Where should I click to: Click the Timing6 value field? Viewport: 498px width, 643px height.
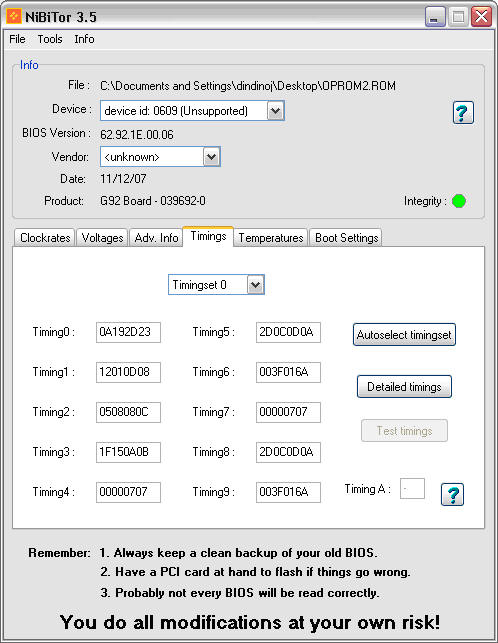coord(288,372)
